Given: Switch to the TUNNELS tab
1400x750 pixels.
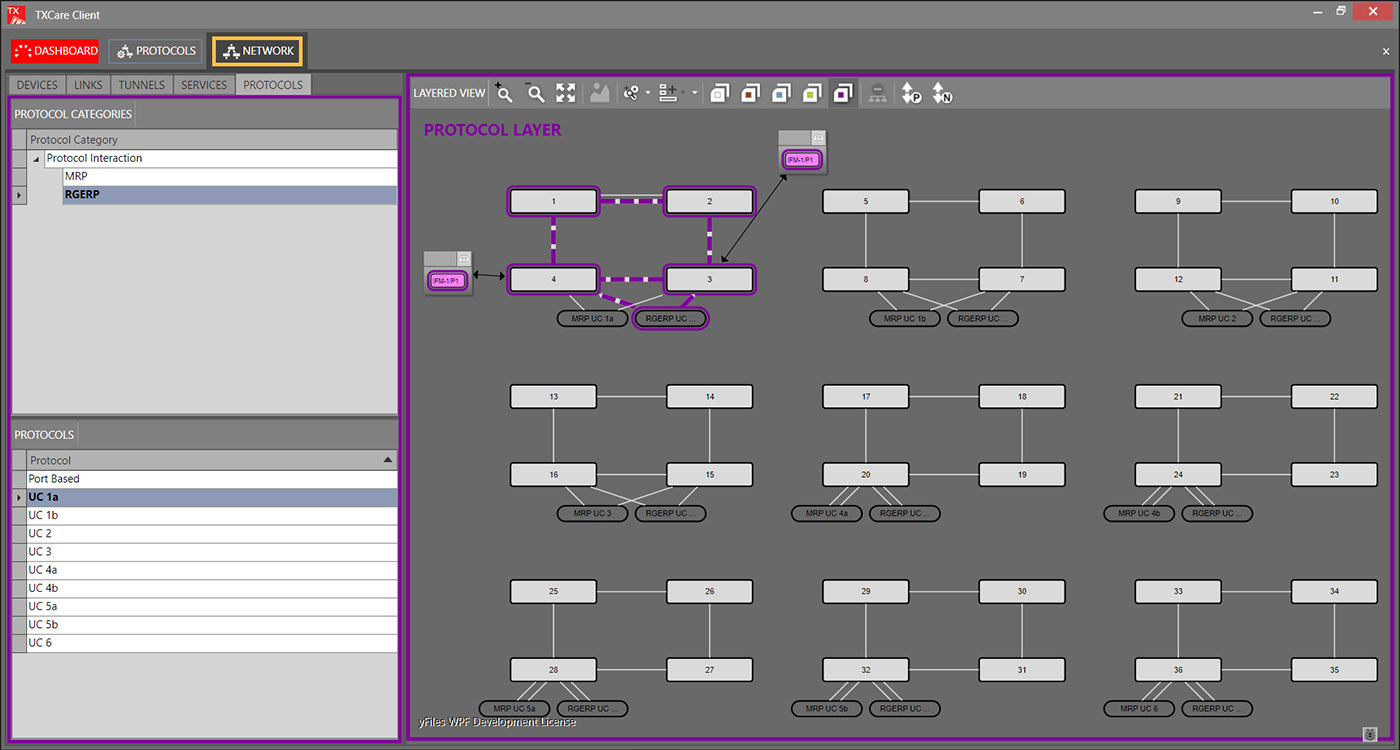Looking at the screenshot, I should 141,85.
